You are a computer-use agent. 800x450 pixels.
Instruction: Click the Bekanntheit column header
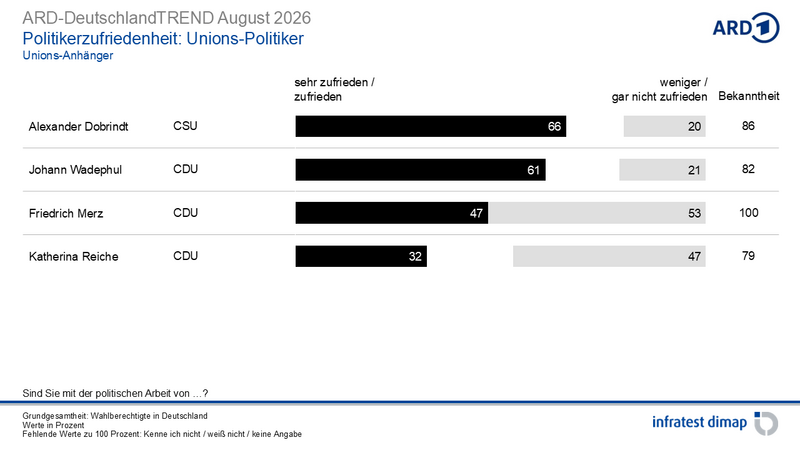(748, 96)
